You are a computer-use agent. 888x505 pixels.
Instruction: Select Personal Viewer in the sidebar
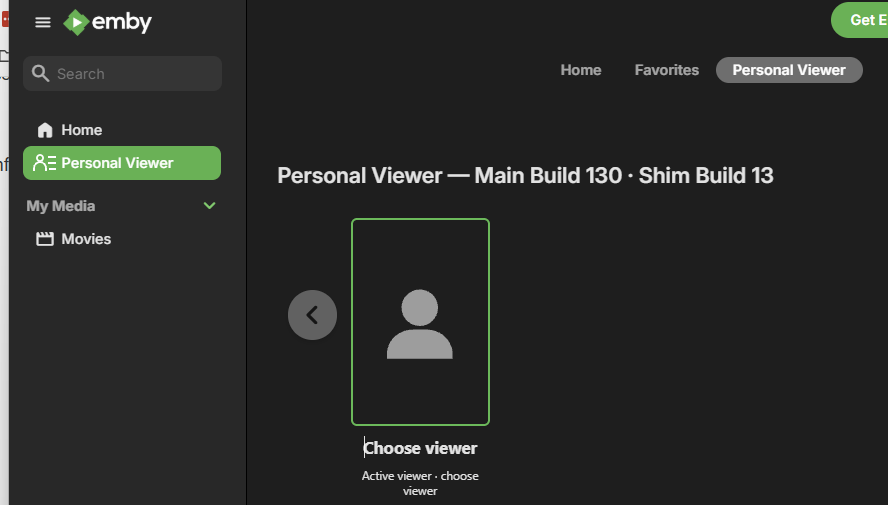click(122, 163)
